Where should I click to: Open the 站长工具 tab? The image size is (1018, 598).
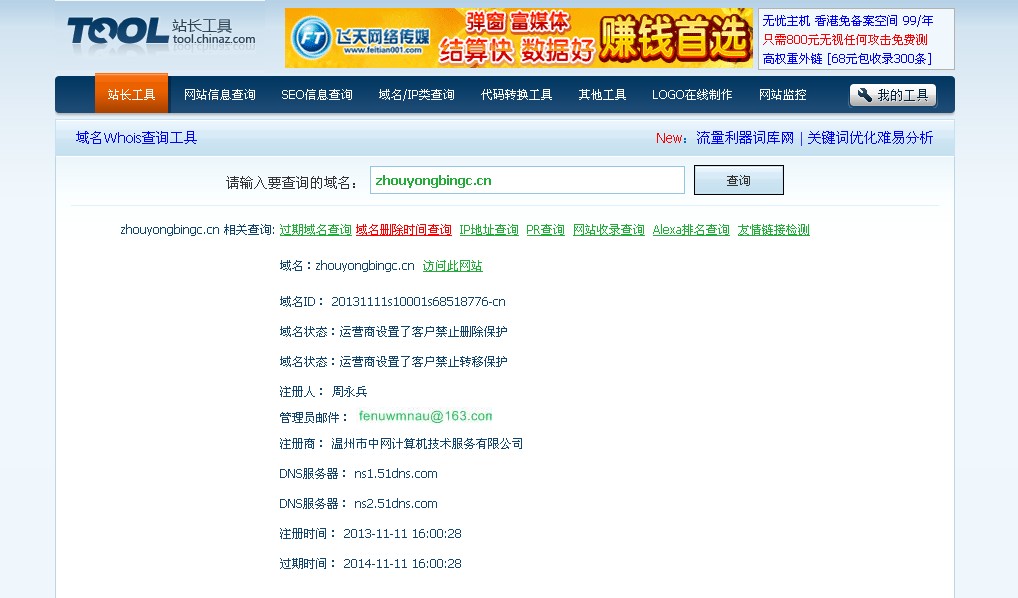tap(131, 95)
